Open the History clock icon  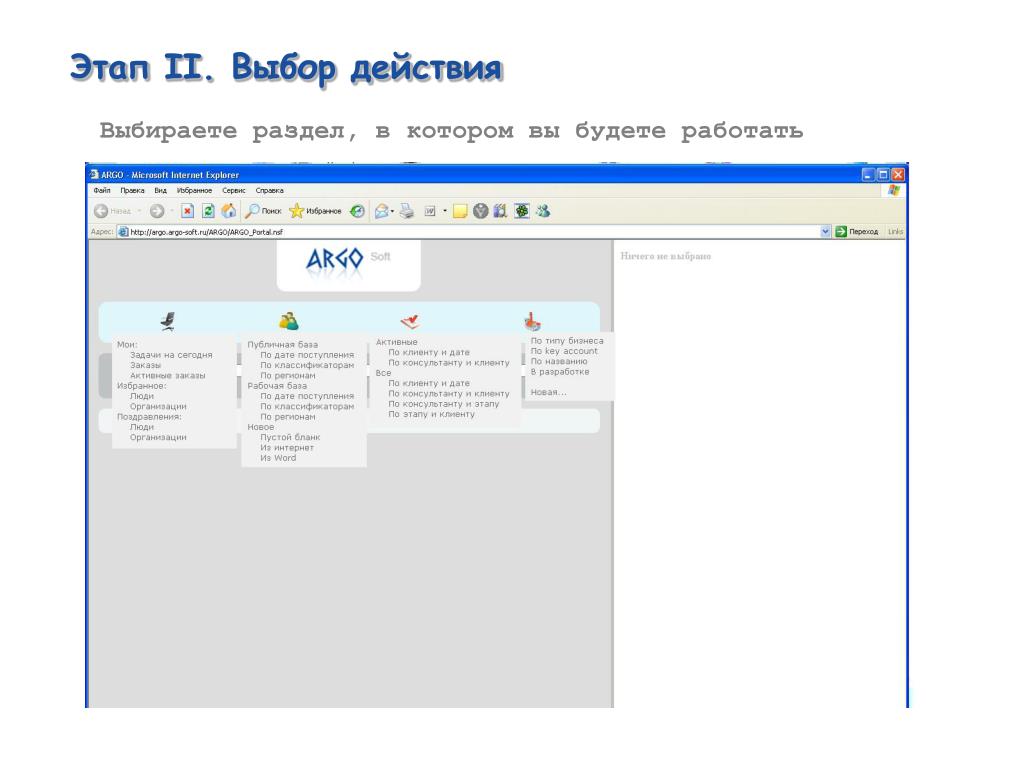pos(357,211)
